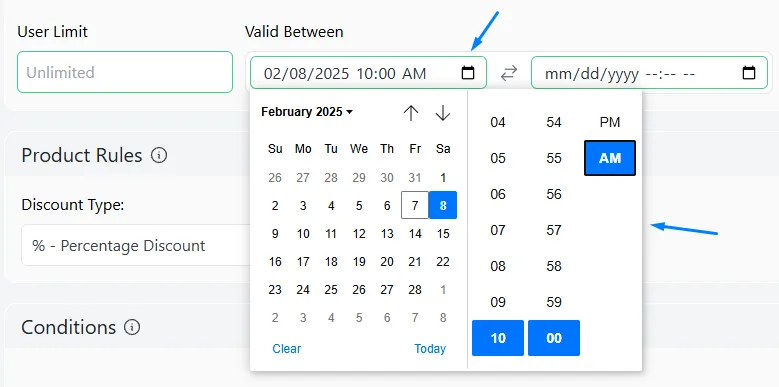Click the Today link in calendar
Viewport: 779px width, 387px height.
coord(430,349)
